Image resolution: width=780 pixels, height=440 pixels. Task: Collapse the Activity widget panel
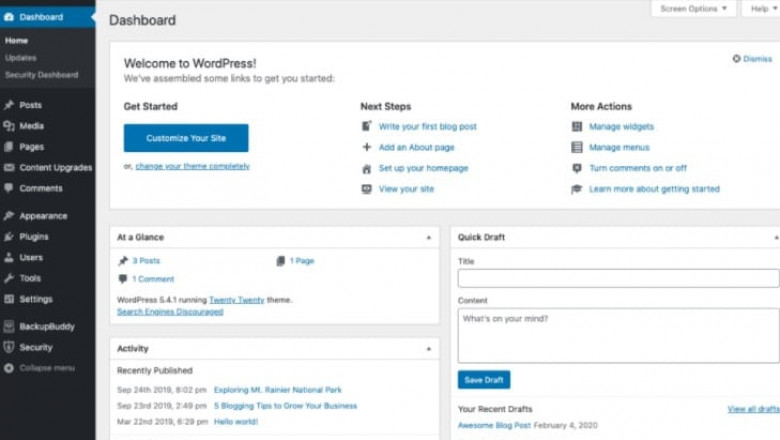pyautogui.click(x=429, y=349)
